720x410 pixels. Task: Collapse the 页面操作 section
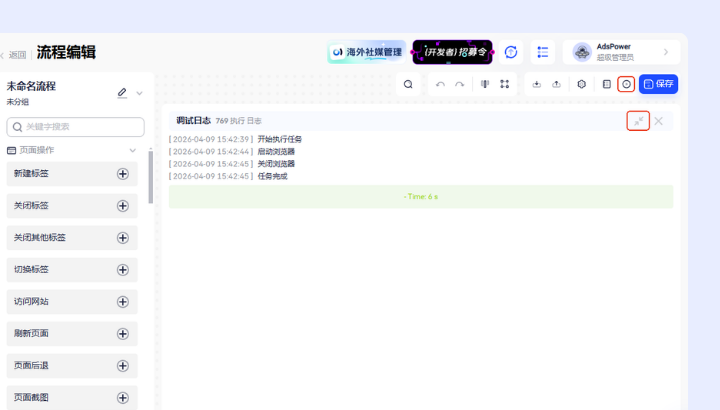(x=133, y=150)
